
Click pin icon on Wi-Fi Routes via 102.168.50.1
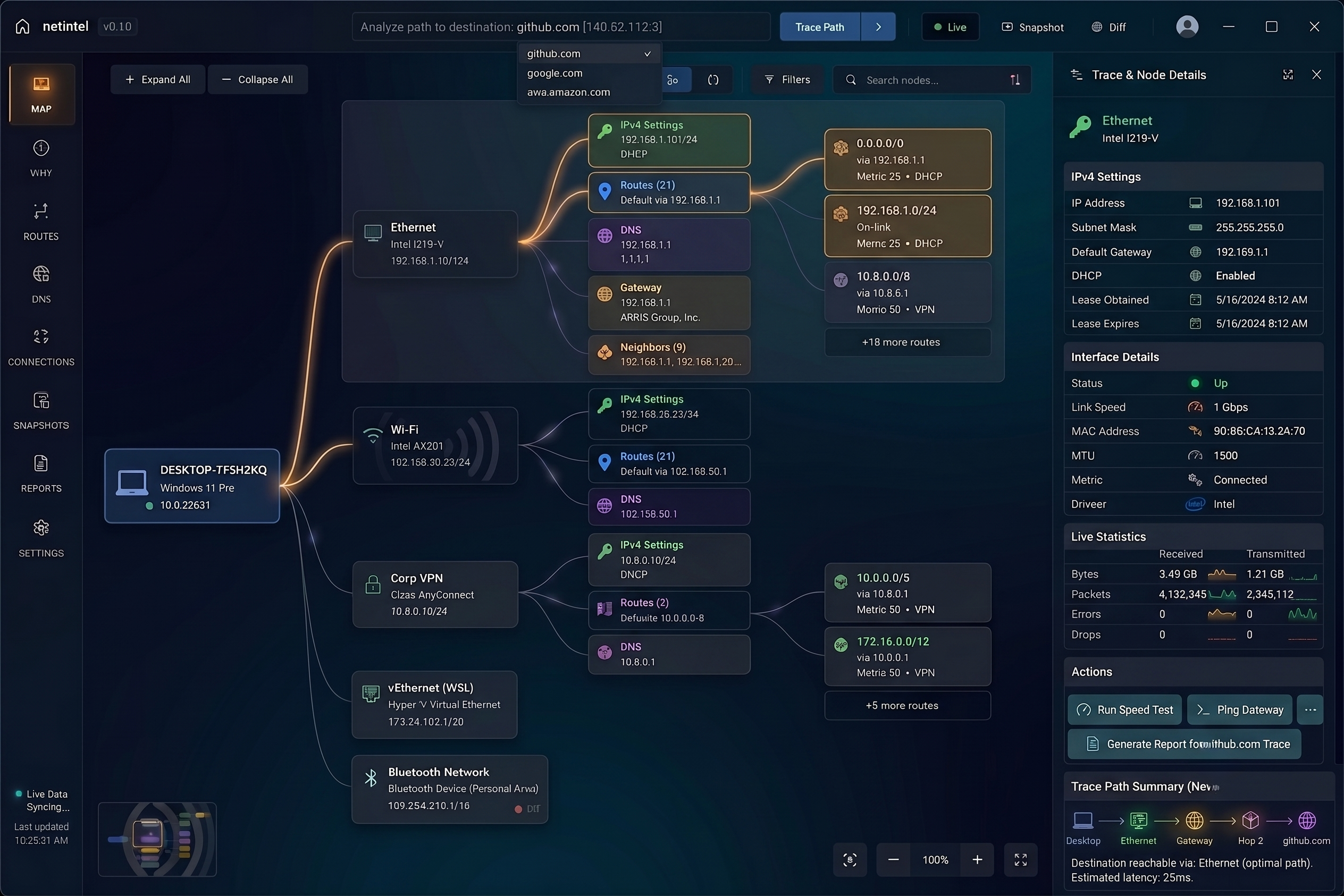pos(605,462)
